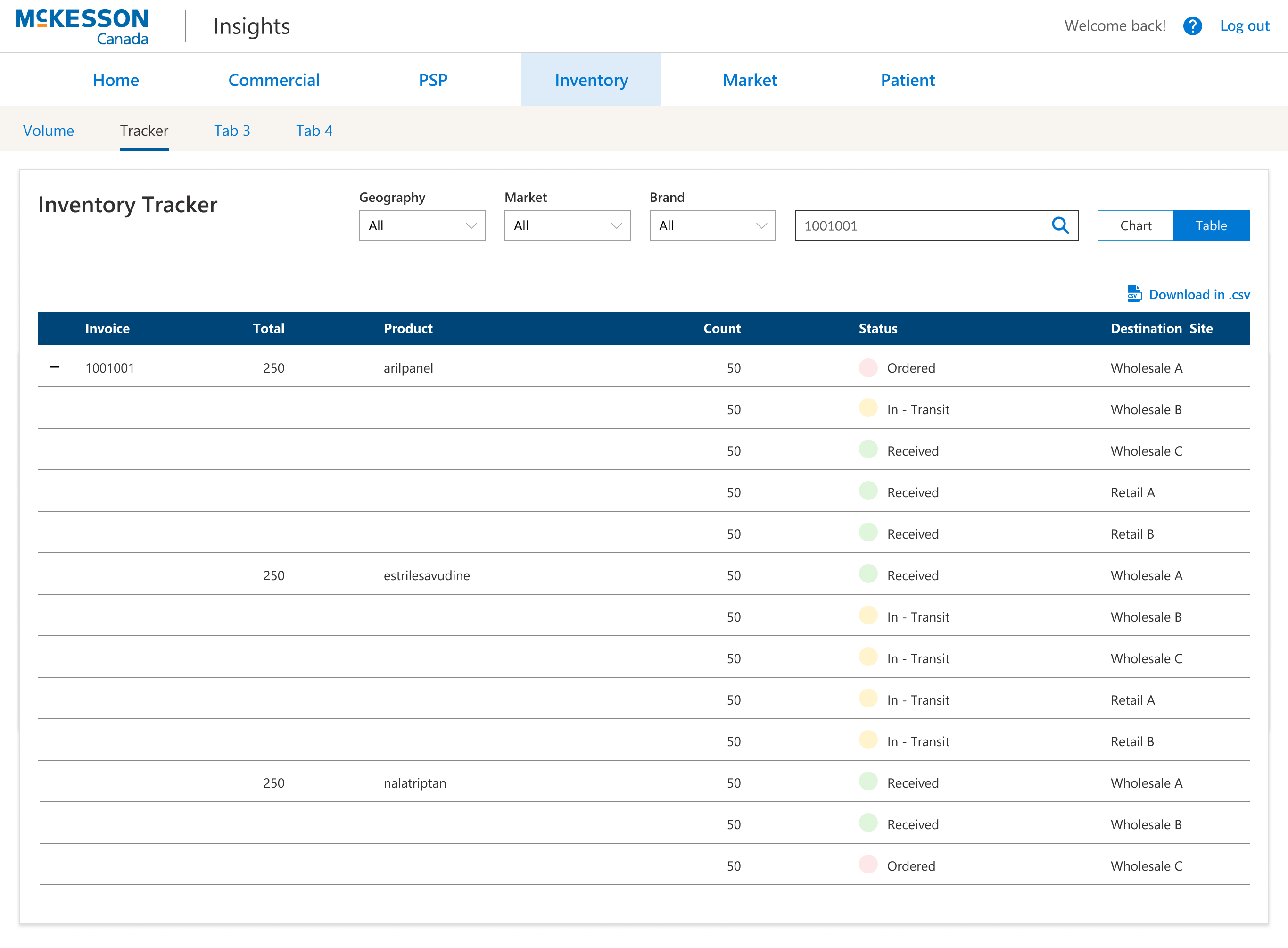This screenshot has height=948, width=1288.
Task: Switch view to Chart
Action: click(x=1134, y=225)
